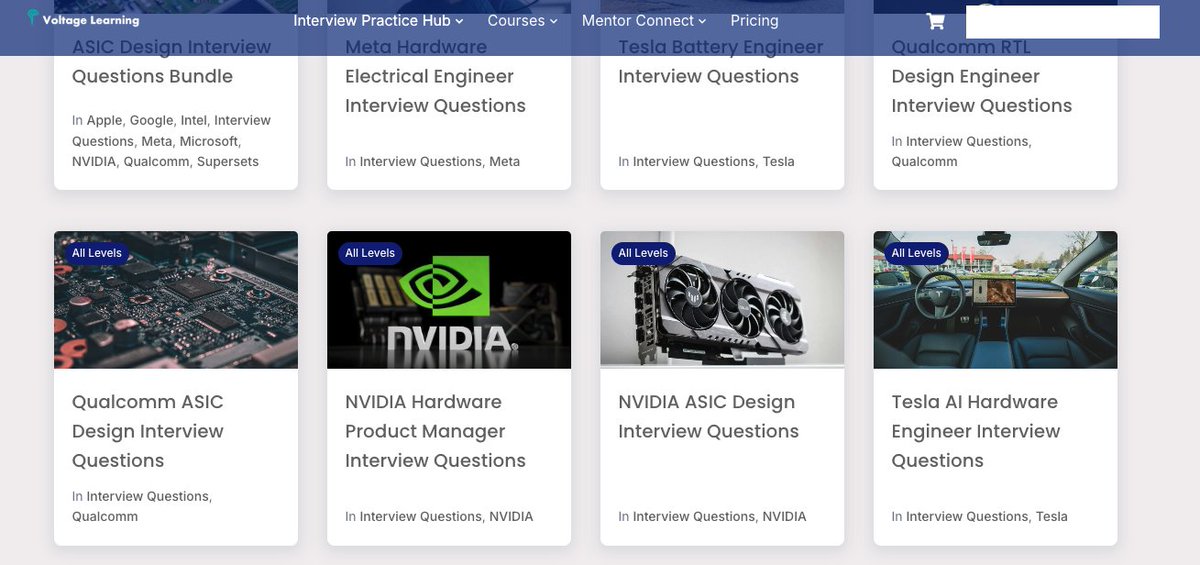Select Interview Questions category on Meta Hardware card

[x=420, y=161]
